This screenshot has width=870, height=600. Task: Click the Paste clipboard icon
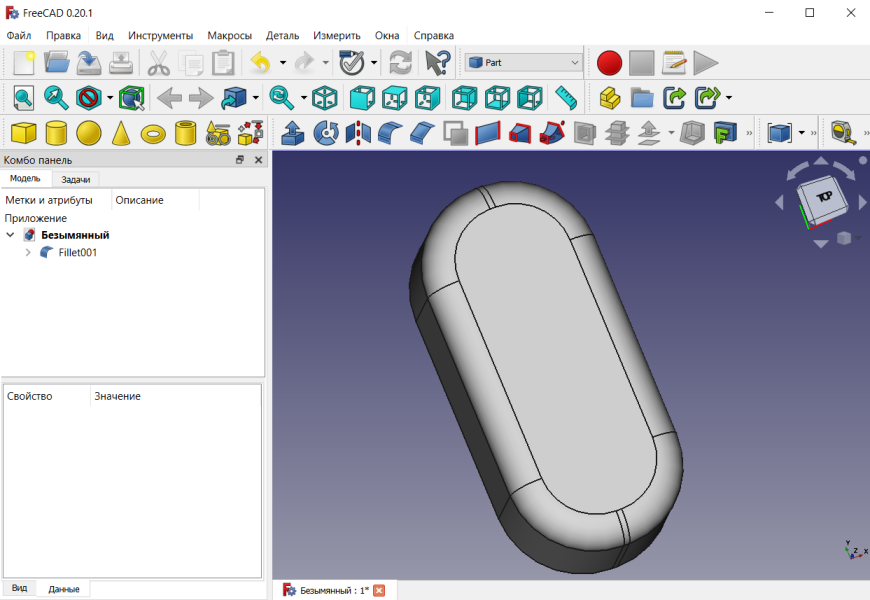tap(223, 63)
